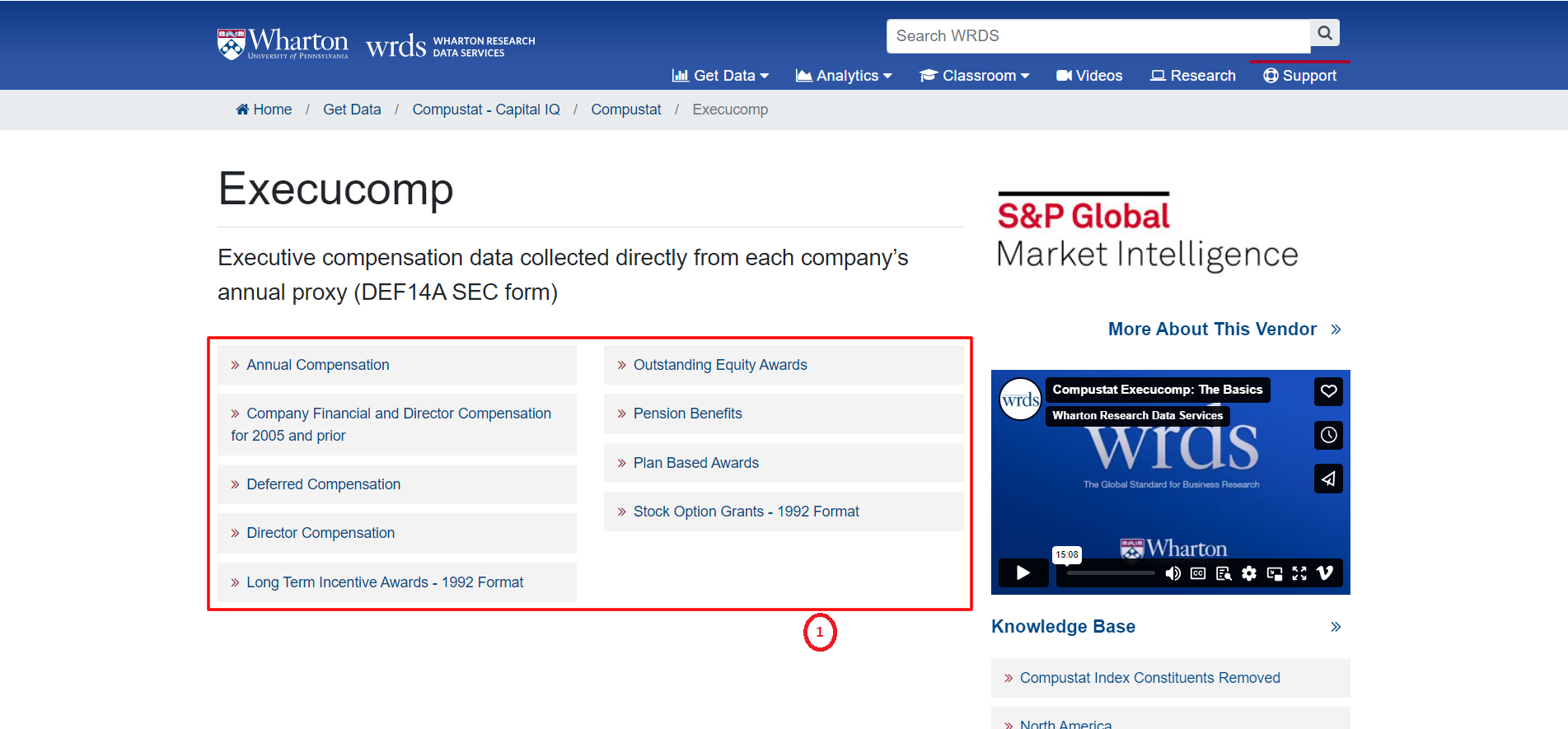The height and width of the screenshot is (729, 1568).
Task: Click the Compustat breadcrumb link
Action: (626, 110)
